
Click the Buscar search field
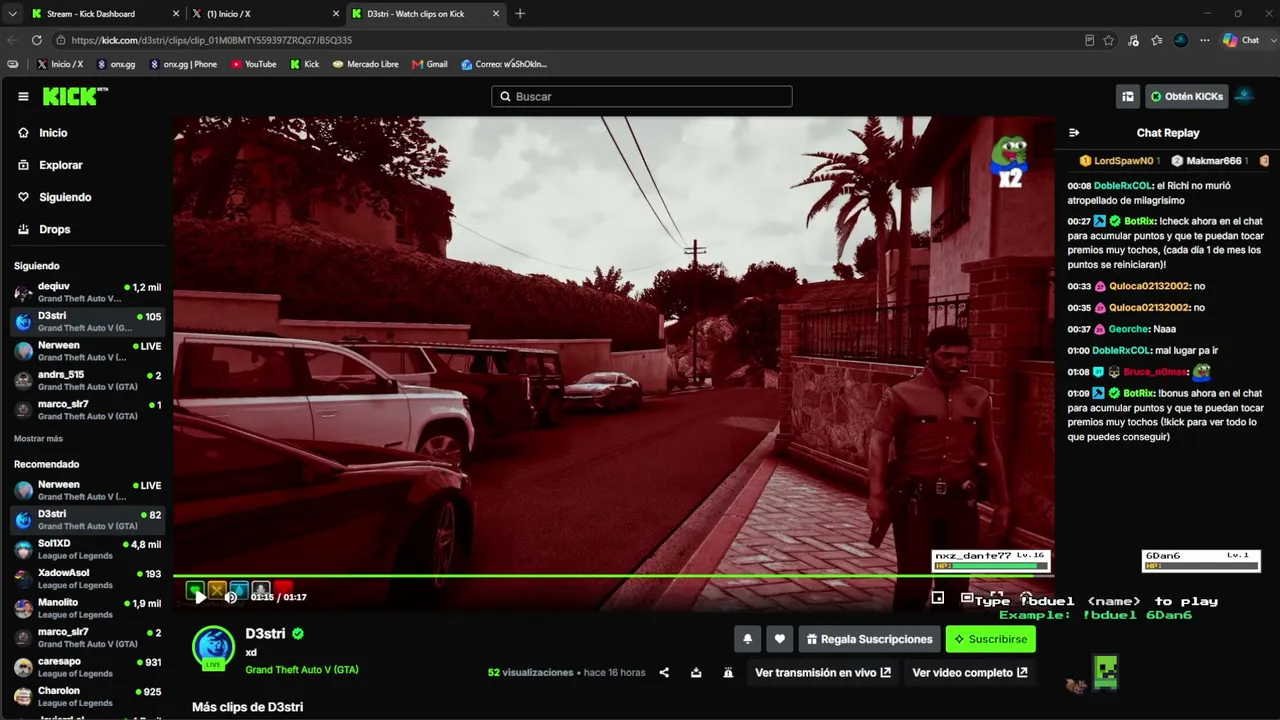coord(642,96)
